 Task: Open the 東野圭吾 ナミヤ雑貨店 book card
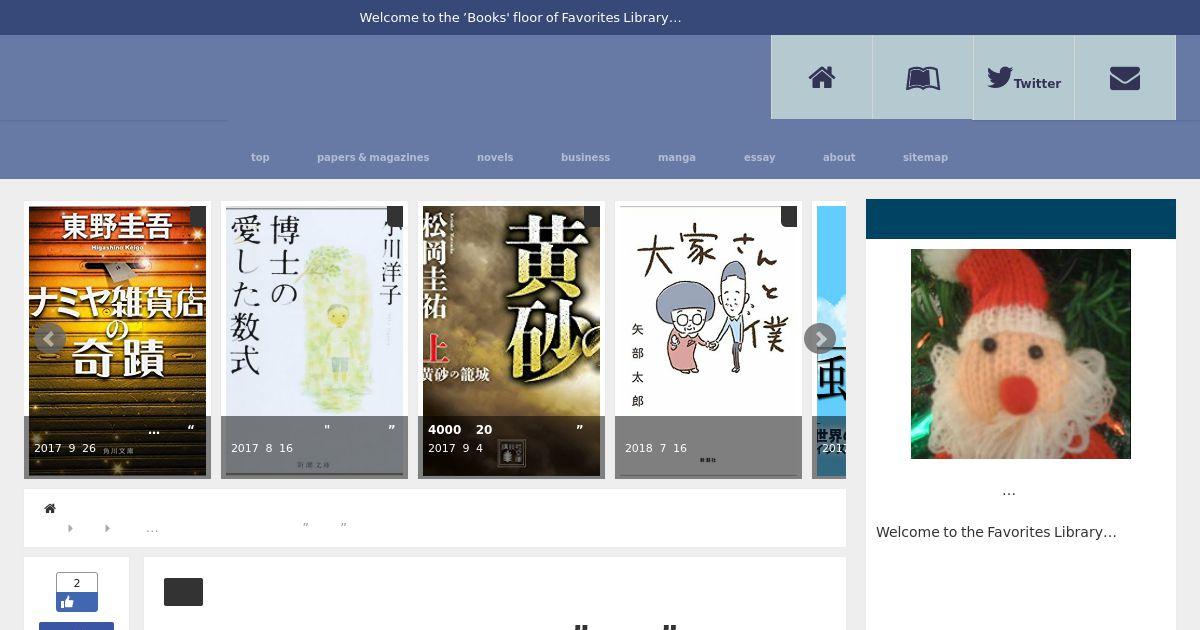[117, 340]
